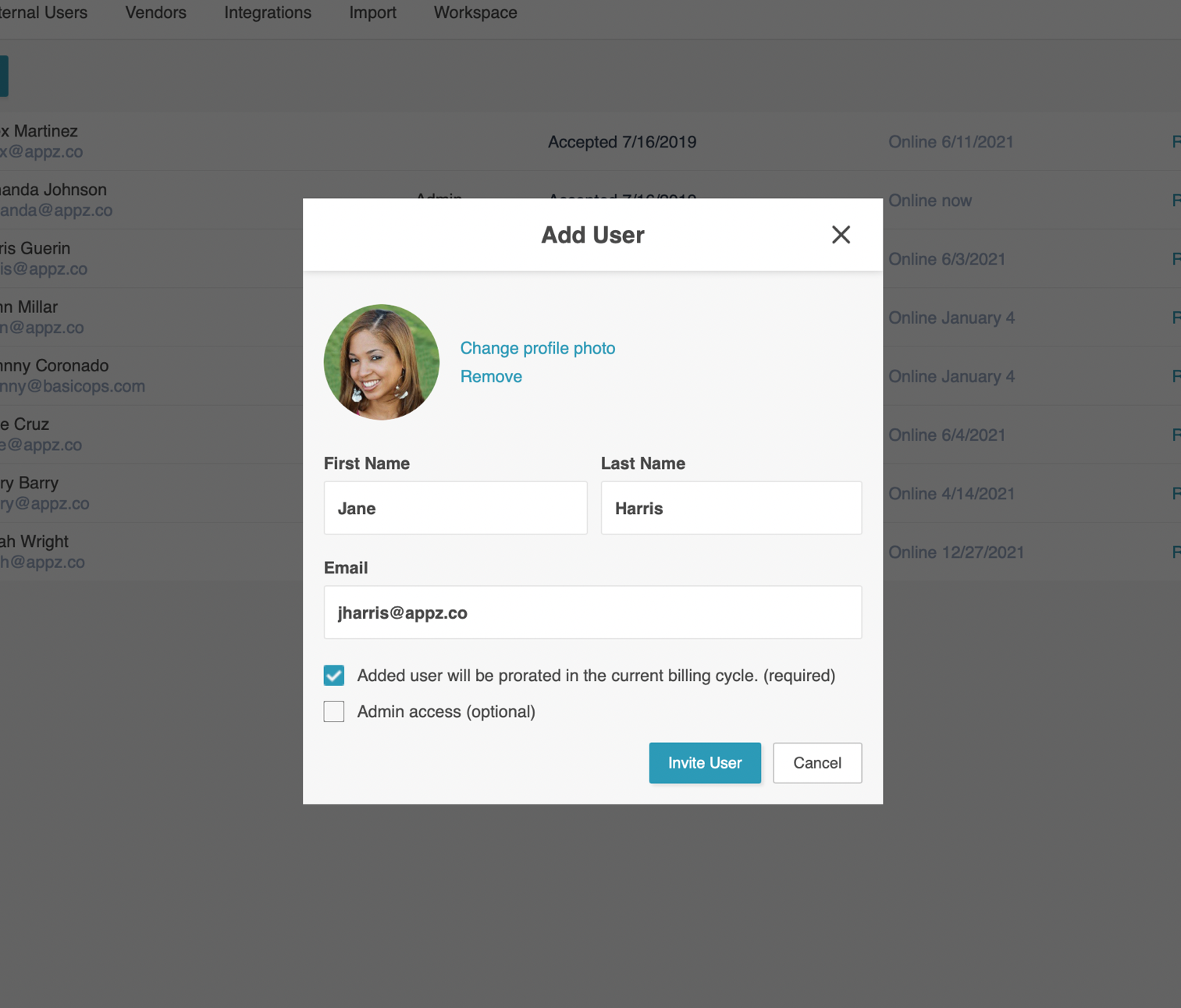Uncheck the prorated billing cycle checkbox
Viewport: 1181px width, 1008px height.
click(x=334, y=676)
